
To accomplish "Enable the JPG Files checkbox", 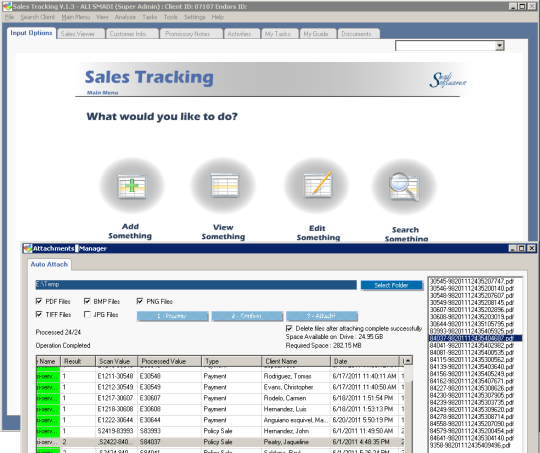I will point(87,315).
